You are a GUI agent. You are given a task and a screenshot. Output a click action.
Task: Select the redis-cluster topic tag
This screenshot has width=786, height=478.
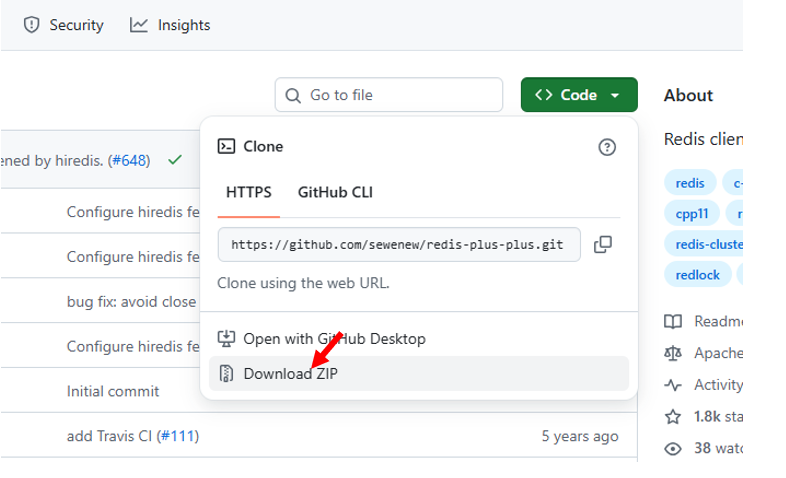tap(704, 244)
